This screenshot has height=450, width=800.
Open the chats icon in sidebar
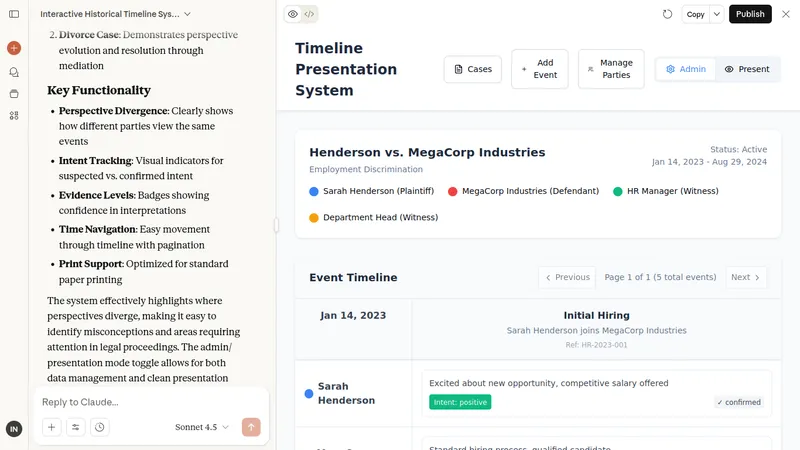pos(14,72)
